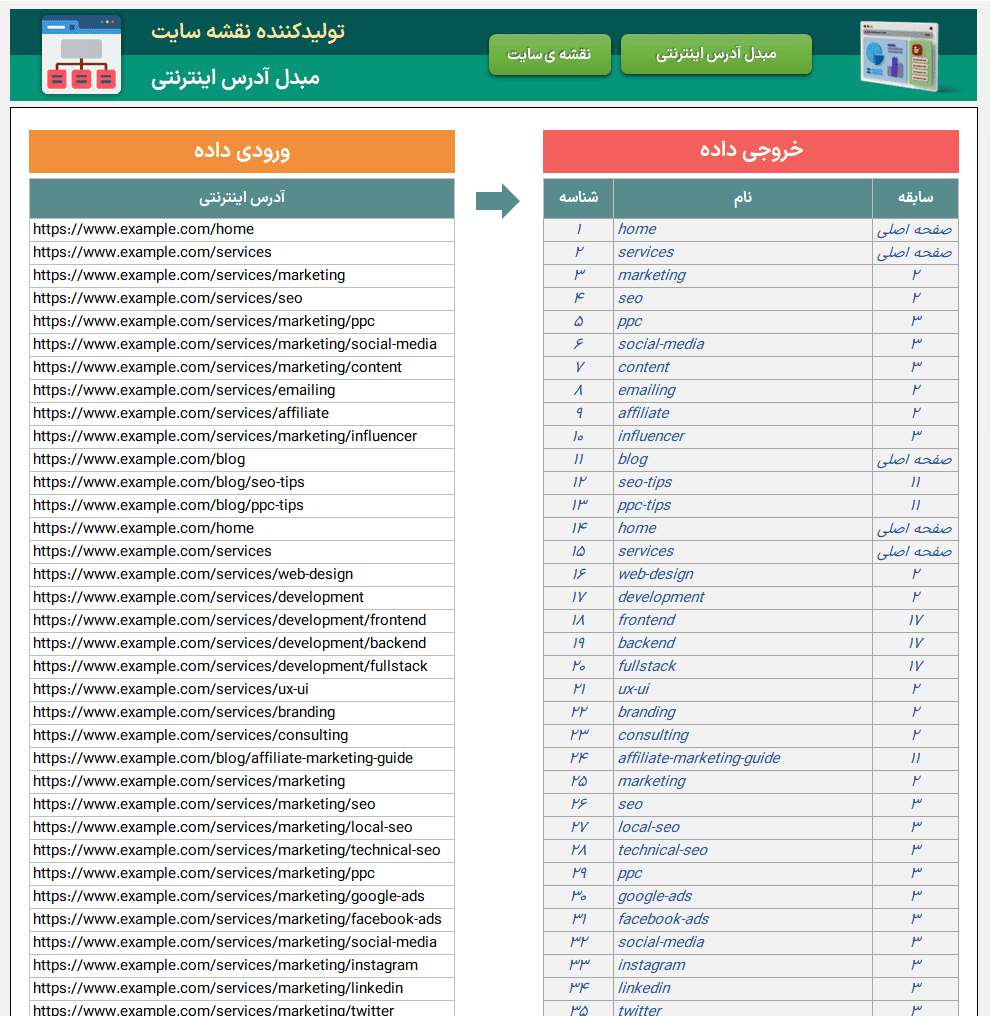
Task: Select URL cell ending marketing/influencer
Action: coord(242,437)
